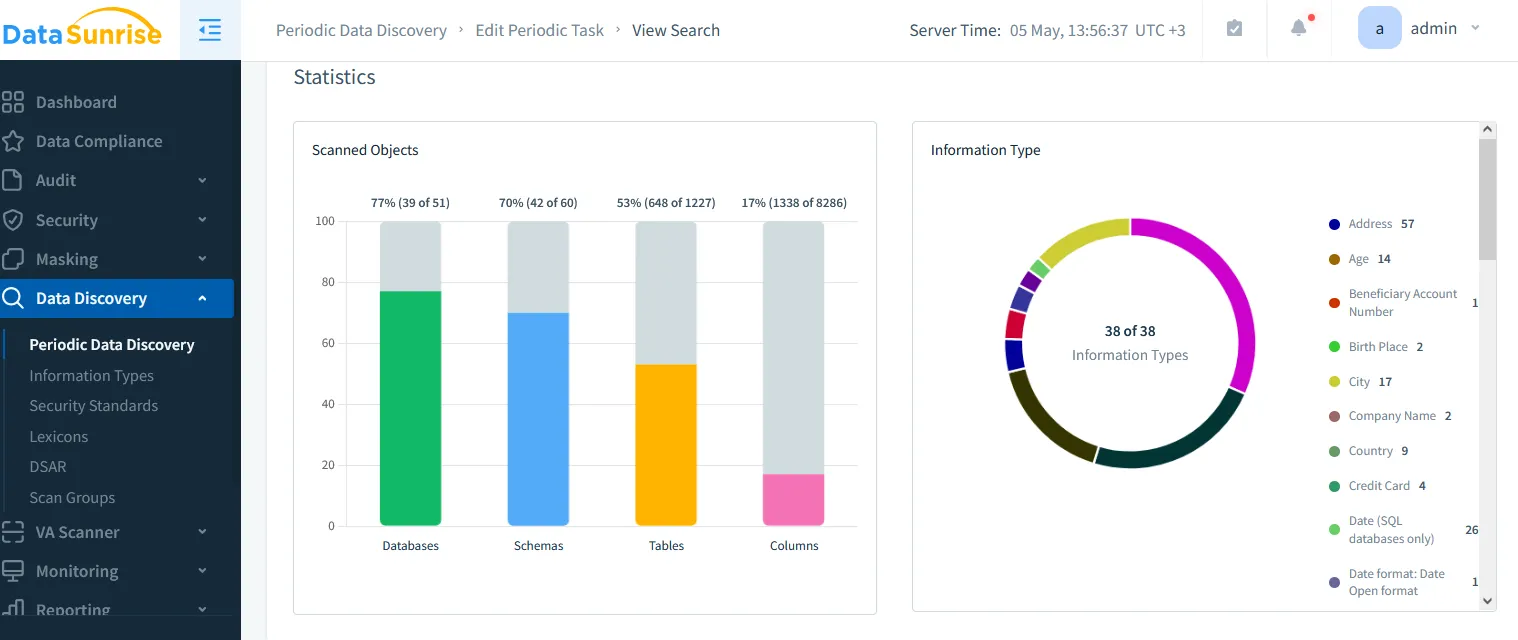Click the Dashboard grid icon
The width and height of the screenshot is (1518, 640).
[x=13, y=102]
